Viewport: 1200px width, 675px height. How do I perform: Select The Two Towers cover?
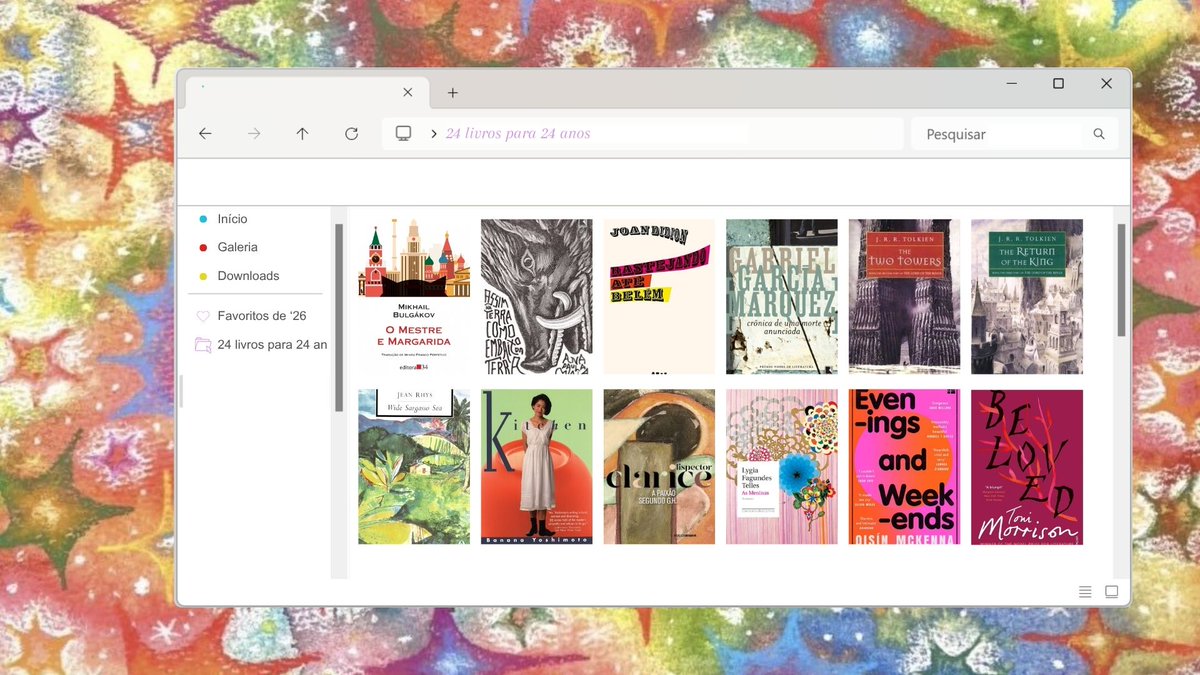[904, 297]
